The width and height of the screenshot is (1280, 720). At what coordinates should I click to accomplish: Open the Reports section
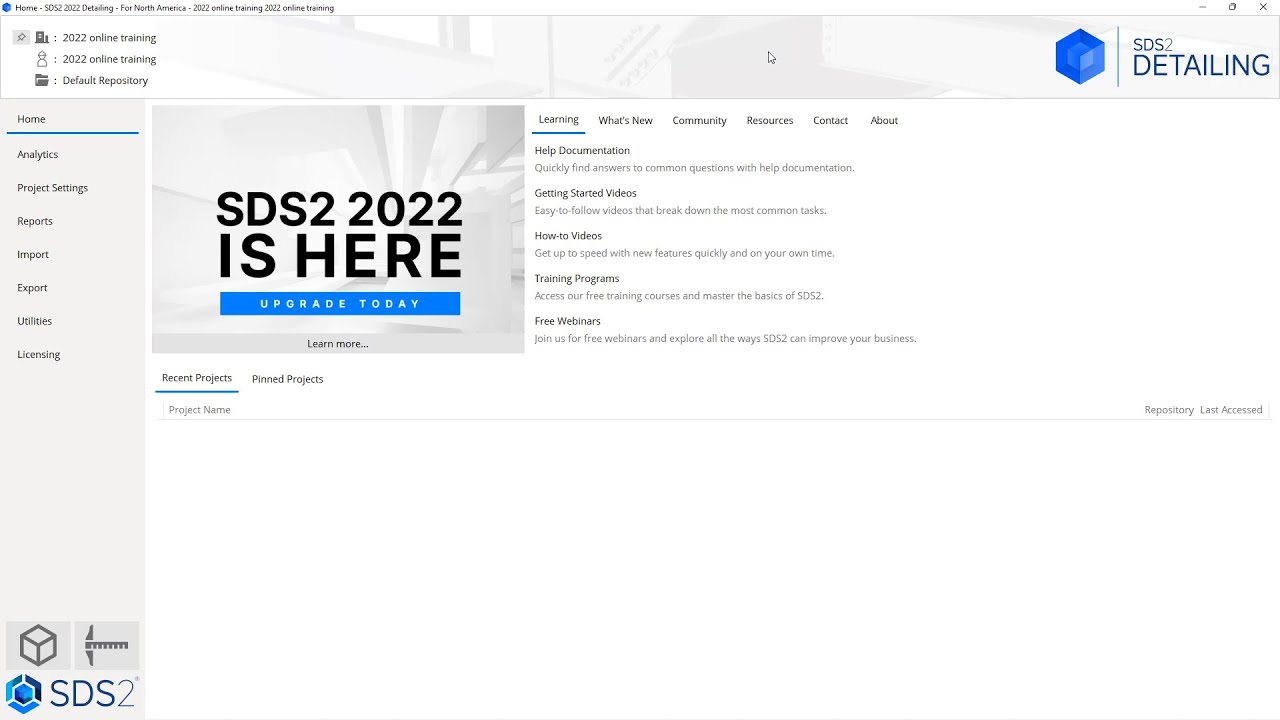[35, 221]
